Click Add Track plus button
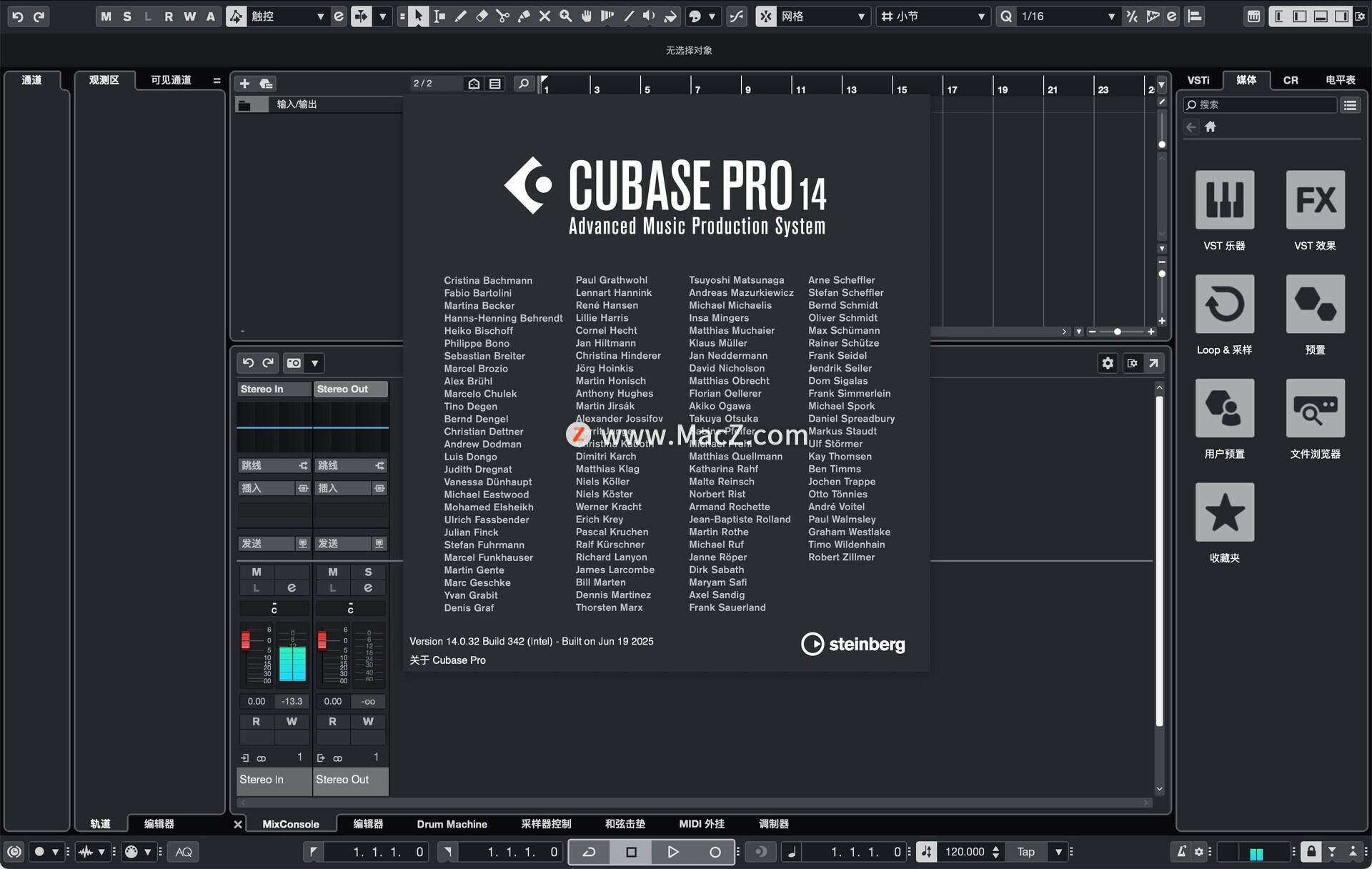This screenshot has width=1372, height=869. 244,84
